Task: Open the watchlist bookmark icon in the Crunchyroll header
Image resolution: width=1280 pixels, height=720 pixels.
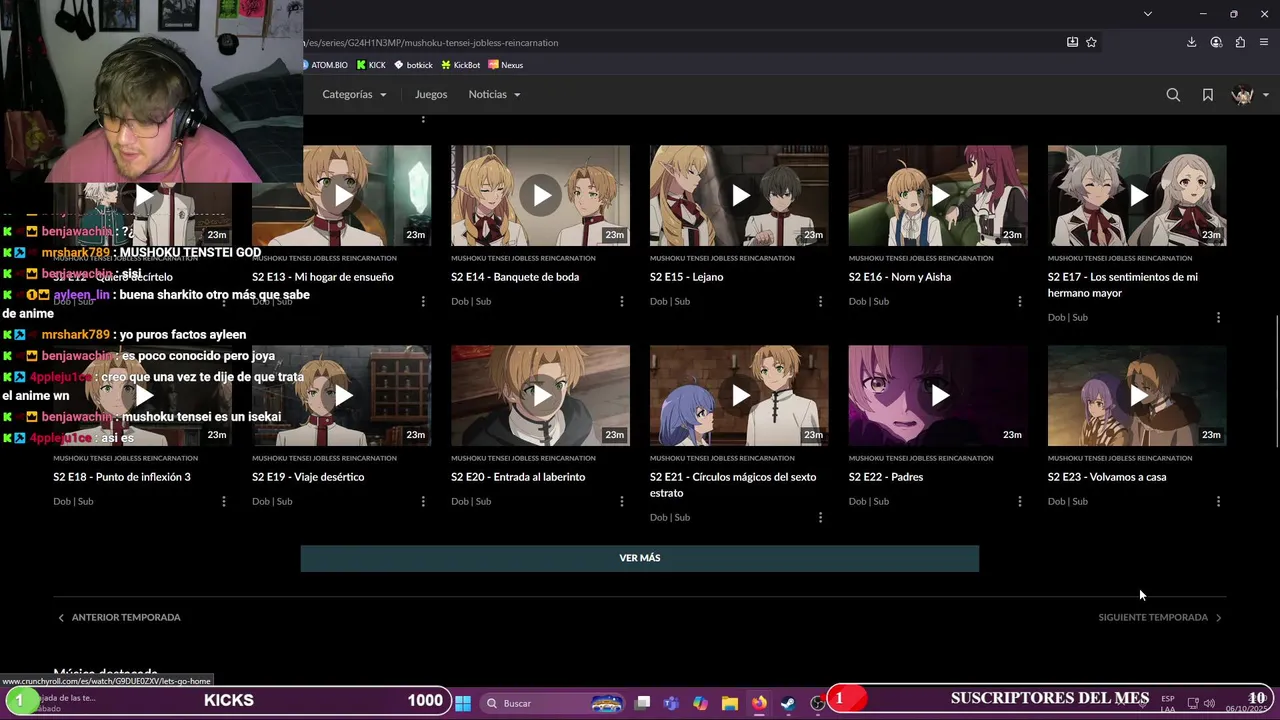Action: (x=1208, y=95)
